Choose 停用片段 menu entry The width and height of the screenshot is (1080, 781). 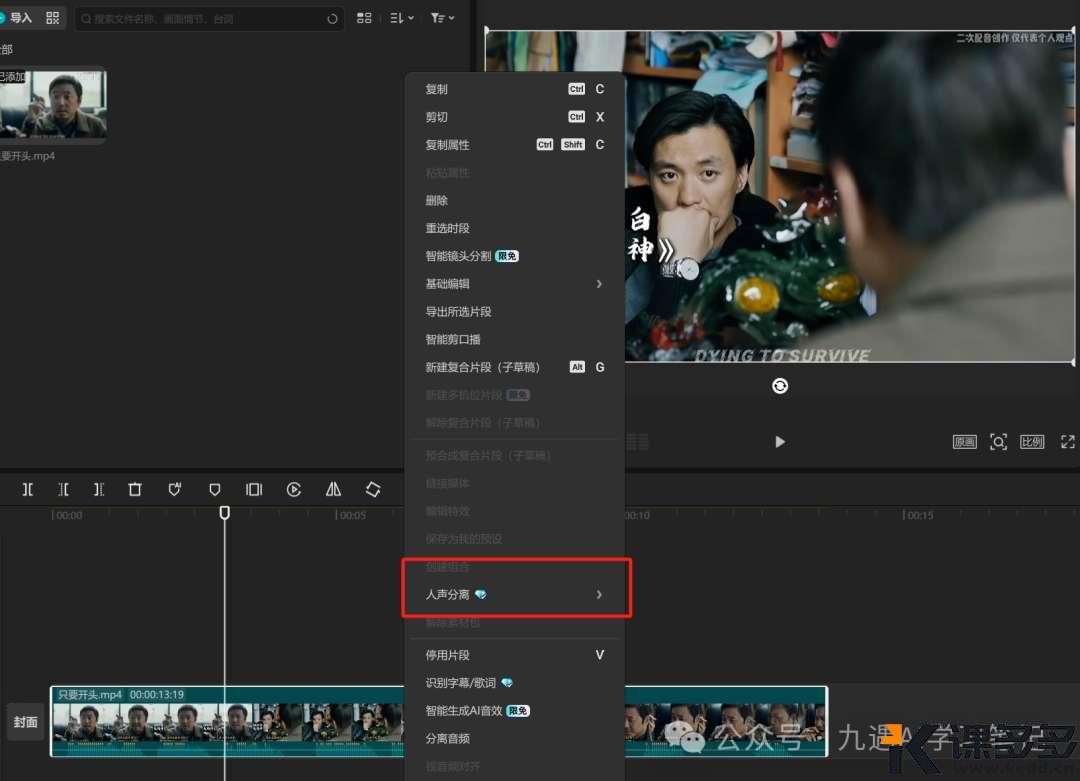click(x=515, y=655)
